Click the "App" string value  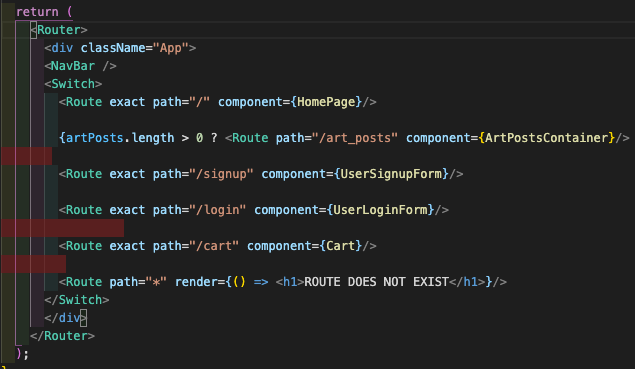click(x=171, y=48)
